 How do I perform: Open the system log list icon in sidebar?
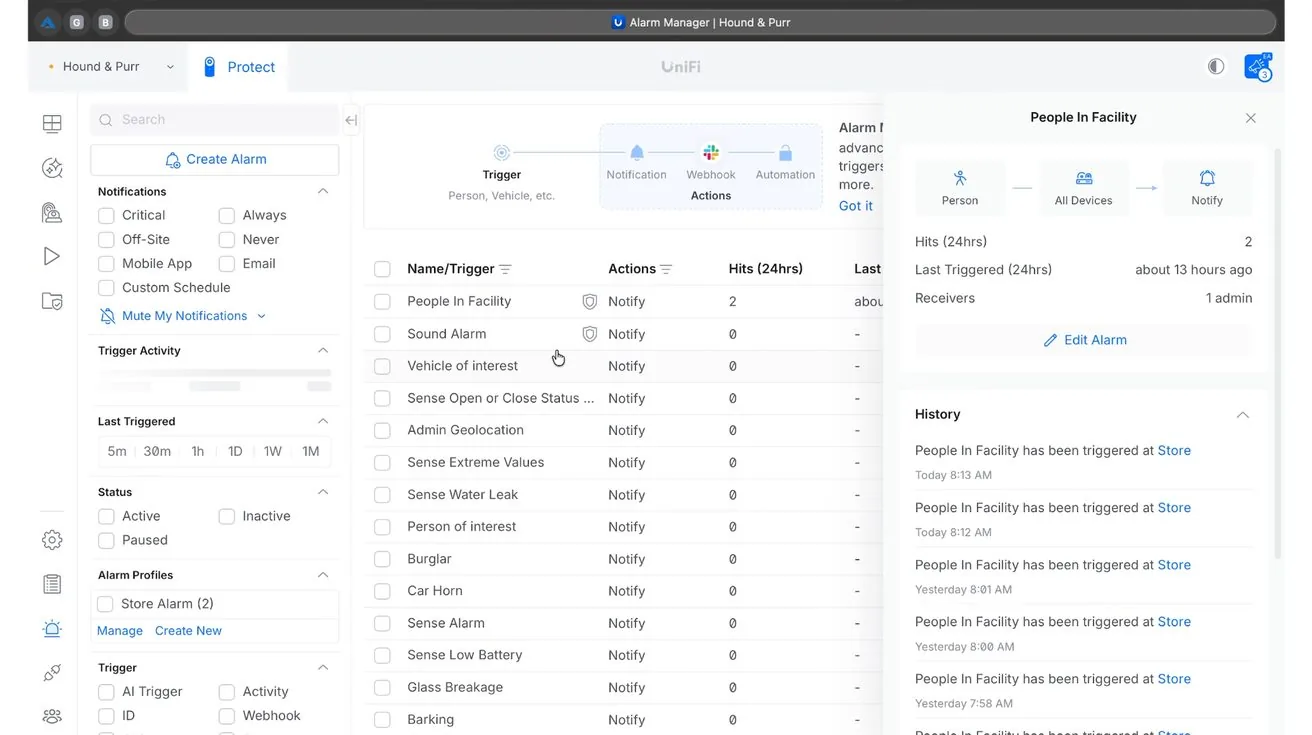(52, 584)
